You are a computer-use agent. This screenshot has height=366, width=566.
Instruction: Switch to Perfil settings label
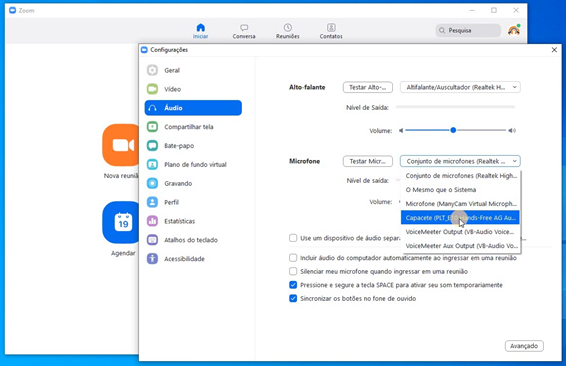coord(171,202)
